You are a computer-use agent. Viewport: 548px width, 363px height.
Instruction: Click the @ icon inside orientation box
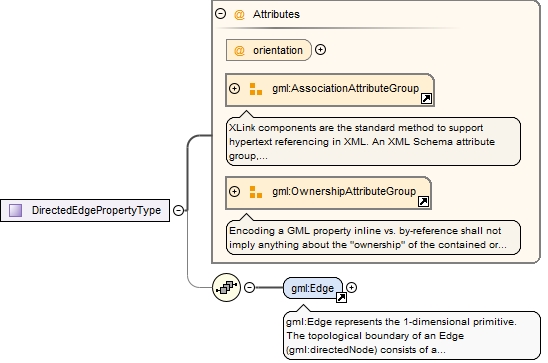click(x=239, y=51)
